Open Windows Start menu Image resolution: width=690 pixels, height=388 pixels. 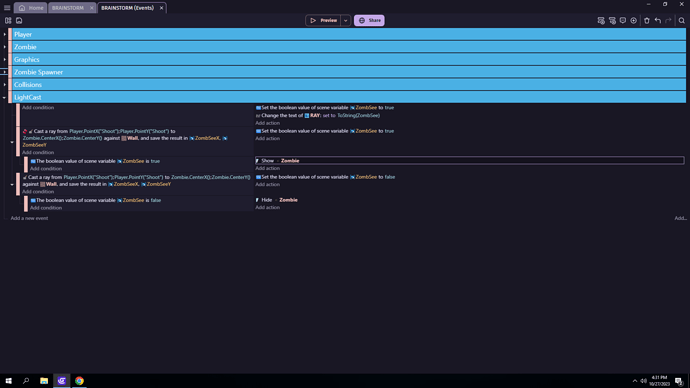click(8, 381)
